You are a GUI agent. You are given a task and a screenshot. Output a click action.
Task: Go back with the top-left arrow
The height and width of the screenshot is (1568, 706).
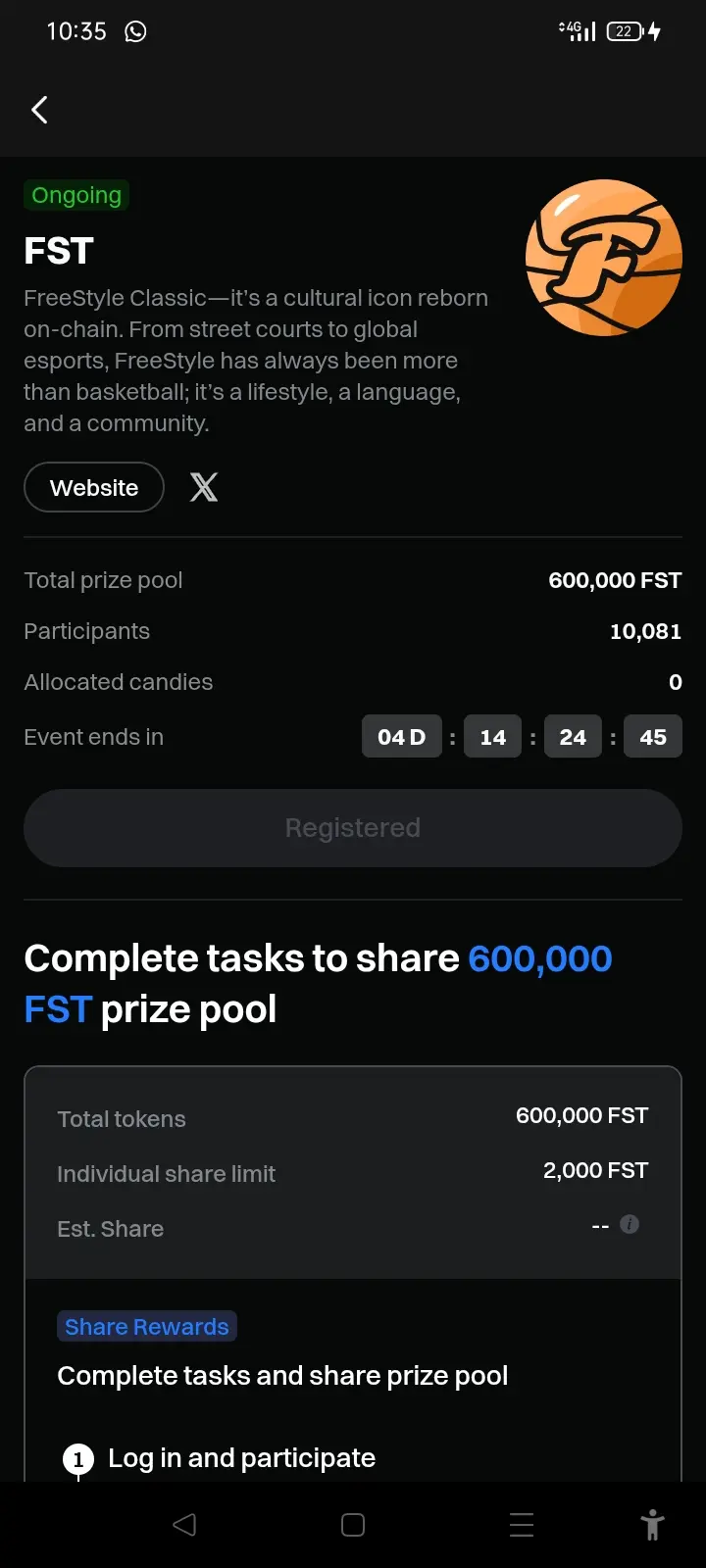[x=39, y=110]
